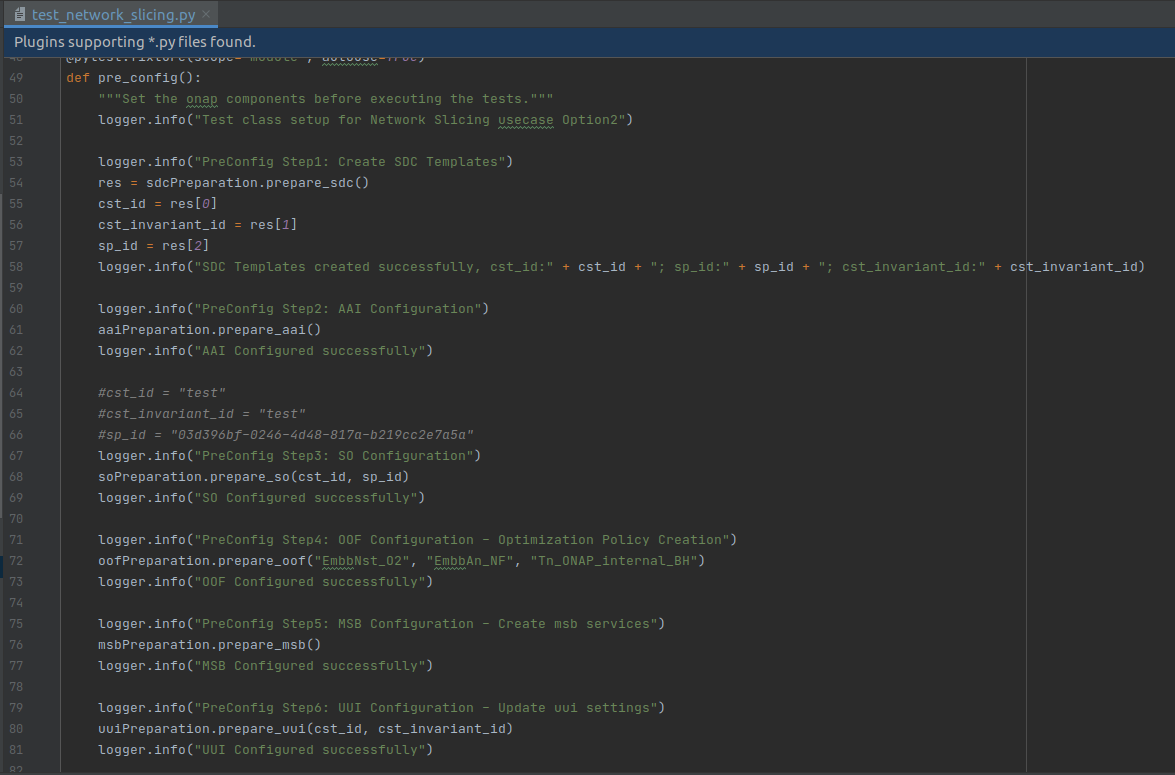Click commented line '#cst_id = "test"'

coord(162,393)
